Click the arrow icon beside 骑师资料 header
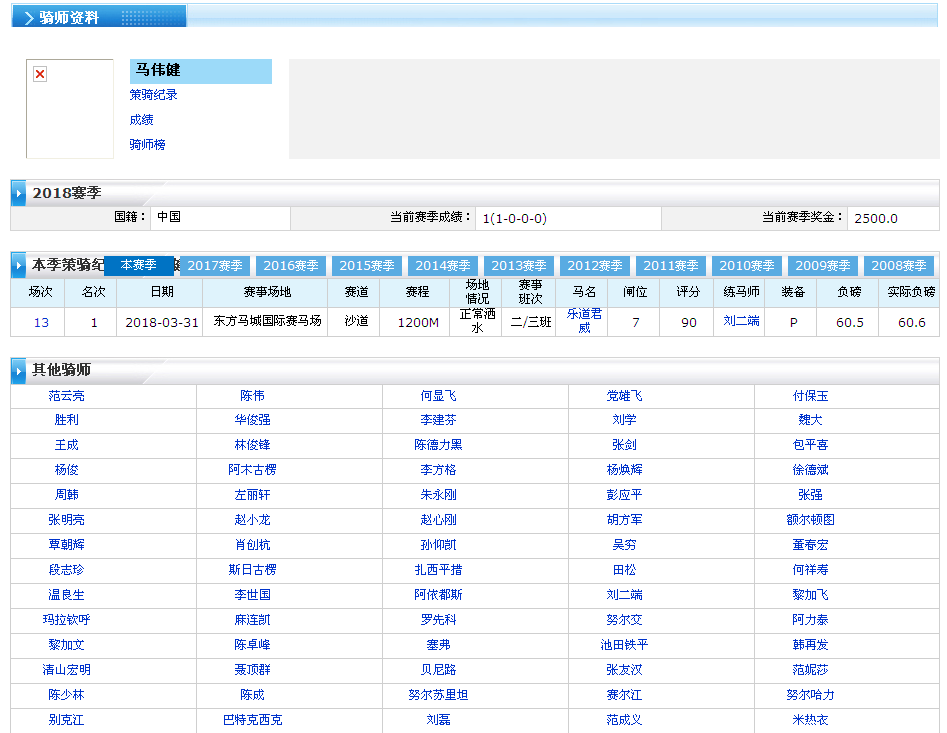Screen dimensions: 947x733 (x=29, y=18)
